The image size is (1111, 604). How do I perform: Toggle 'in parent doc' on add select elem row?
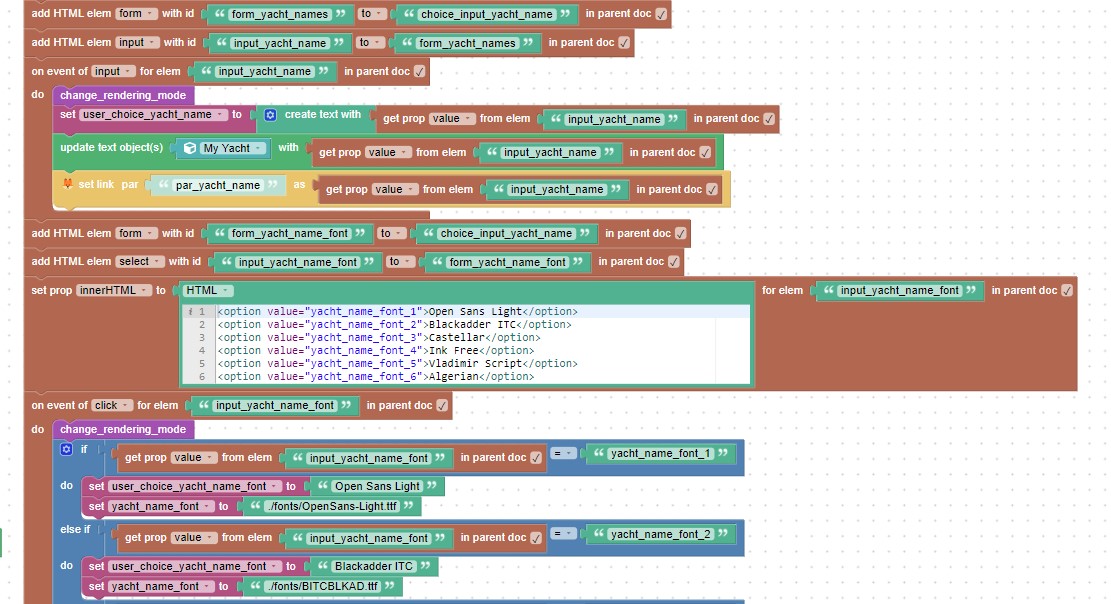674,262
